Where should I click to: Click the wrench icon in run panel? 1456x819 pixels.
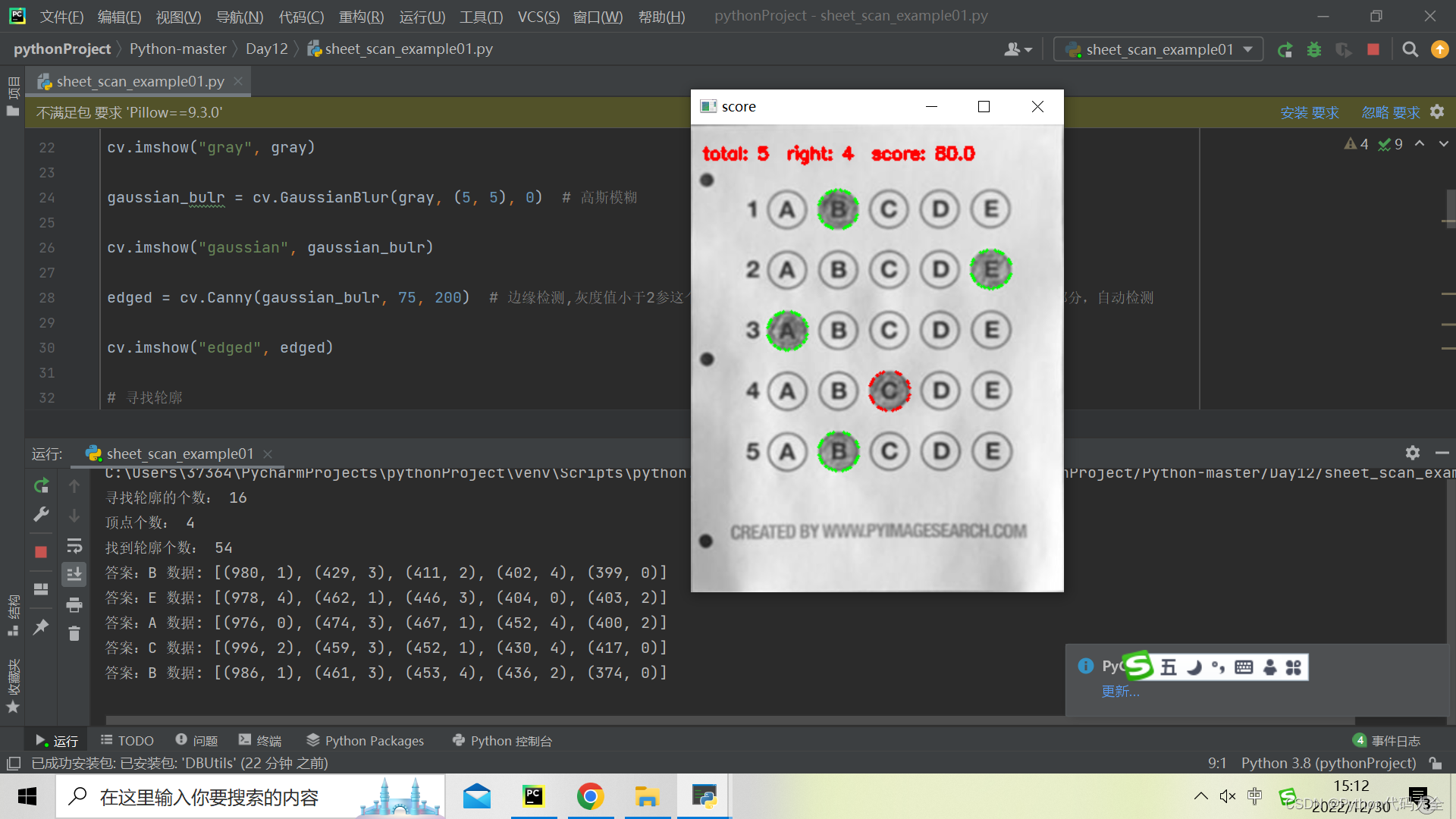click(x=41, y=515)
